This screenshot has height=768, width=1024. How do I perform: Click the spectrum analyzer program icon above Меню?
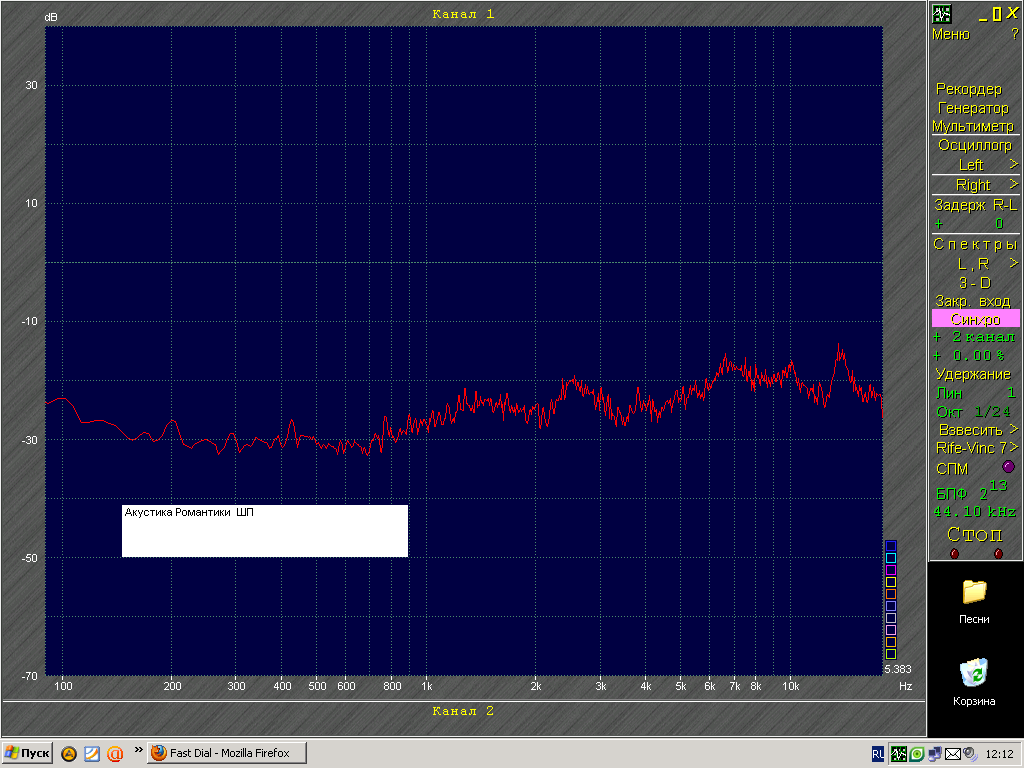[941, 14]
